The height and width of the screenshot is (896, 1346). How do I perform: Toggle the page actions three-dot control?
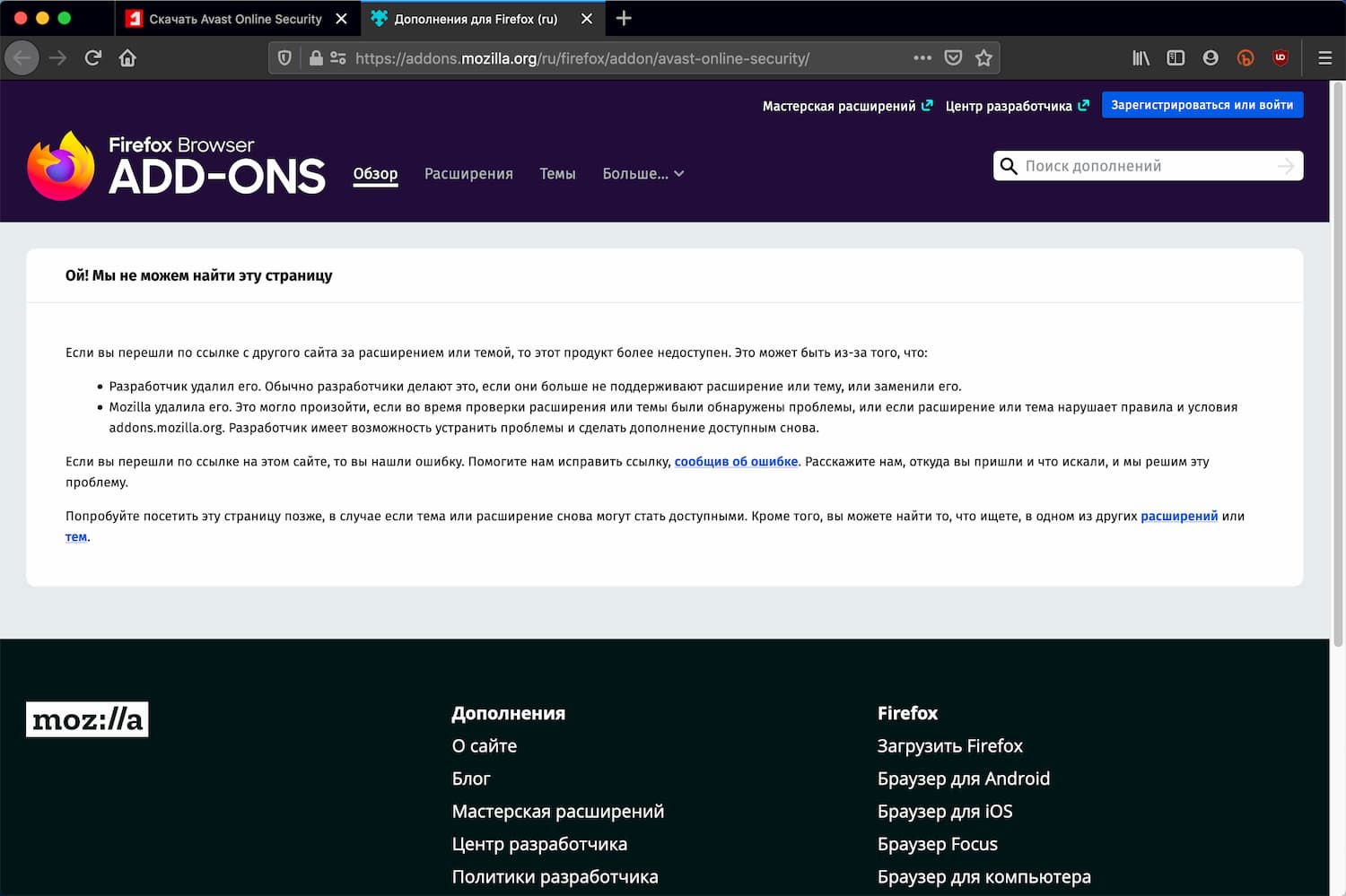click(922, 57)
